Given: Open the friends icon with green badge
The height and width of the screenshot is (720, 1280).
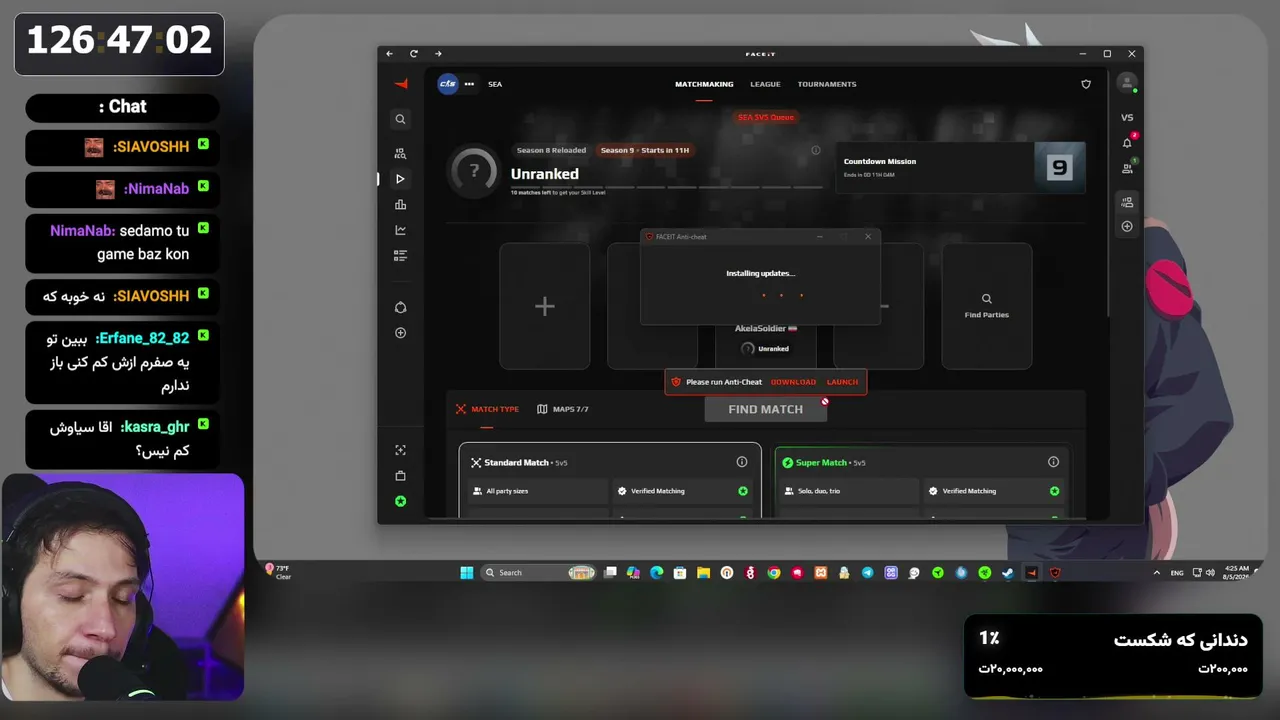Looking at the screenshot, I should tap(1127, 168).
